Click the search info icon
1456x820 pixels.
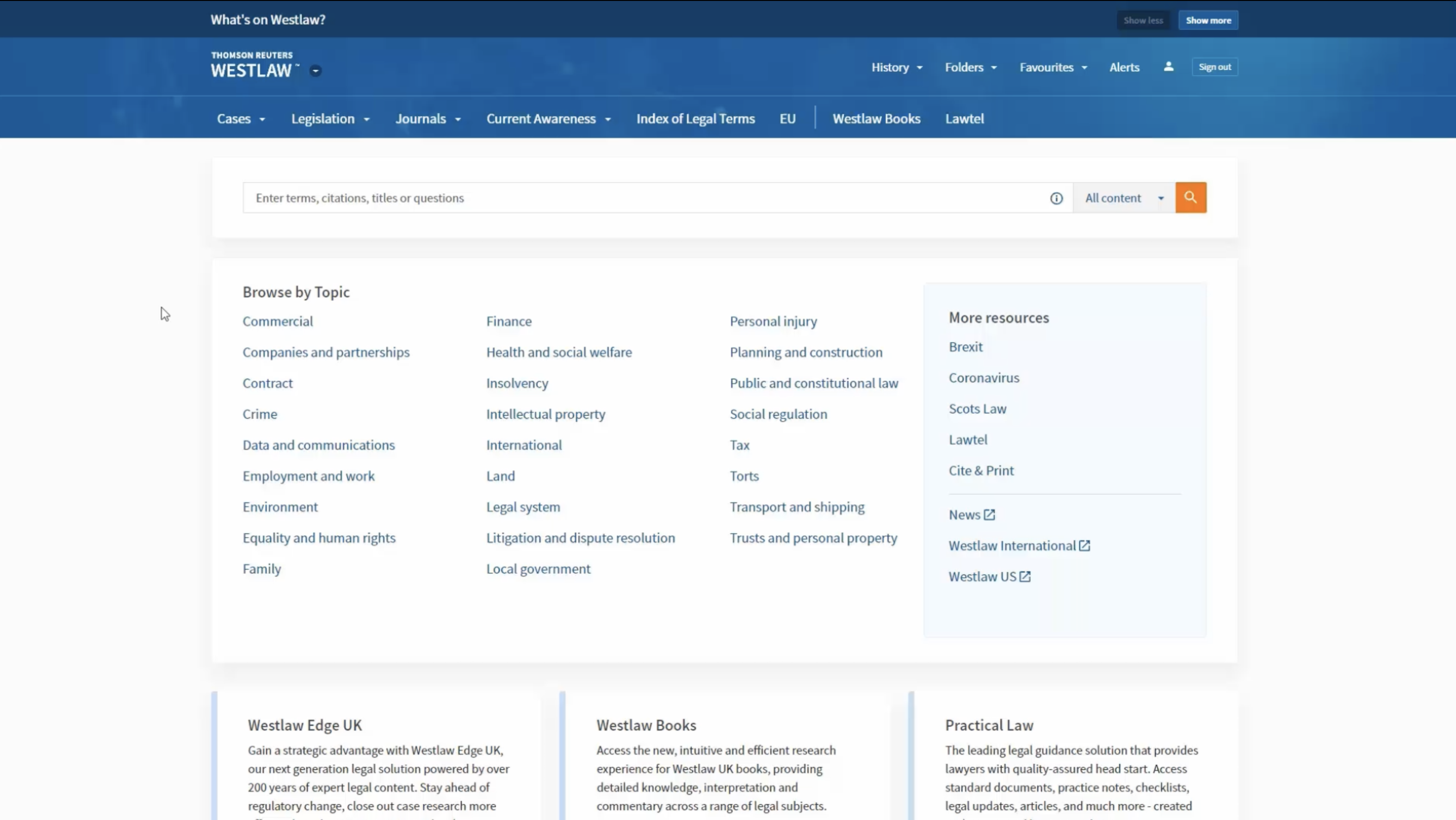[1056, 198]
